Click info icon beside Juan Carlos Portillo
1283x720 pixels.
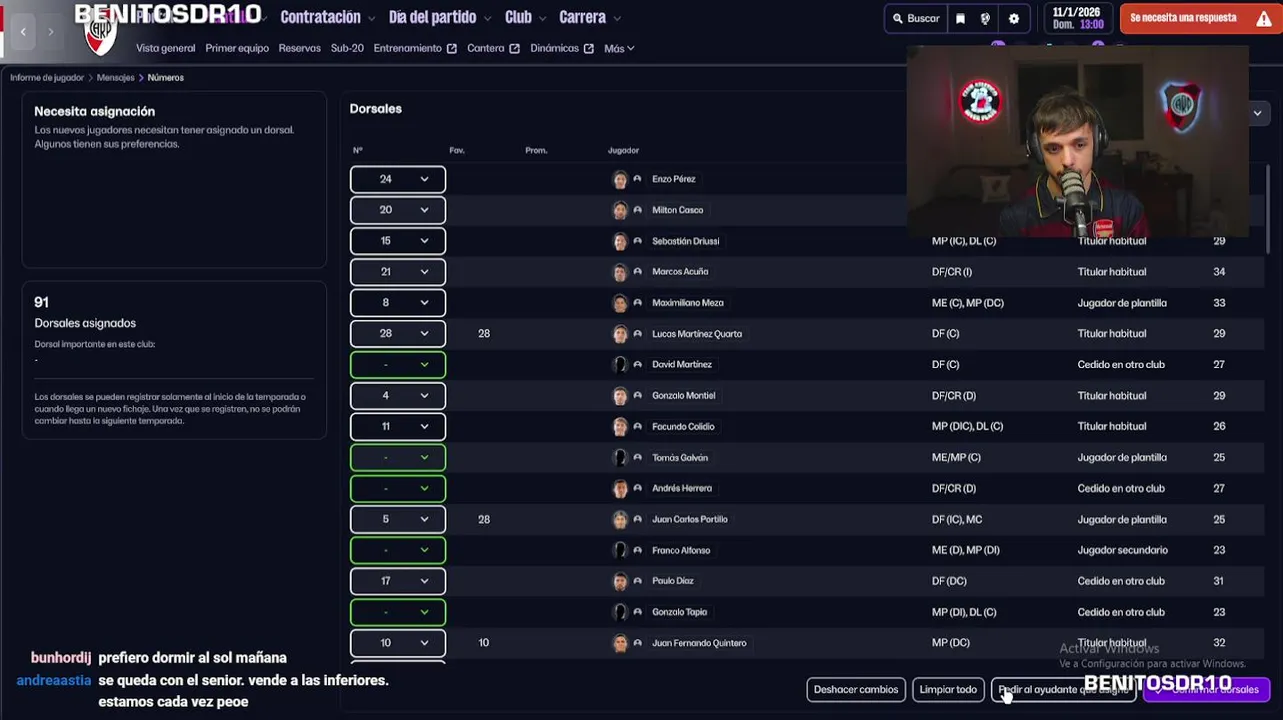(x=637, y=519)
